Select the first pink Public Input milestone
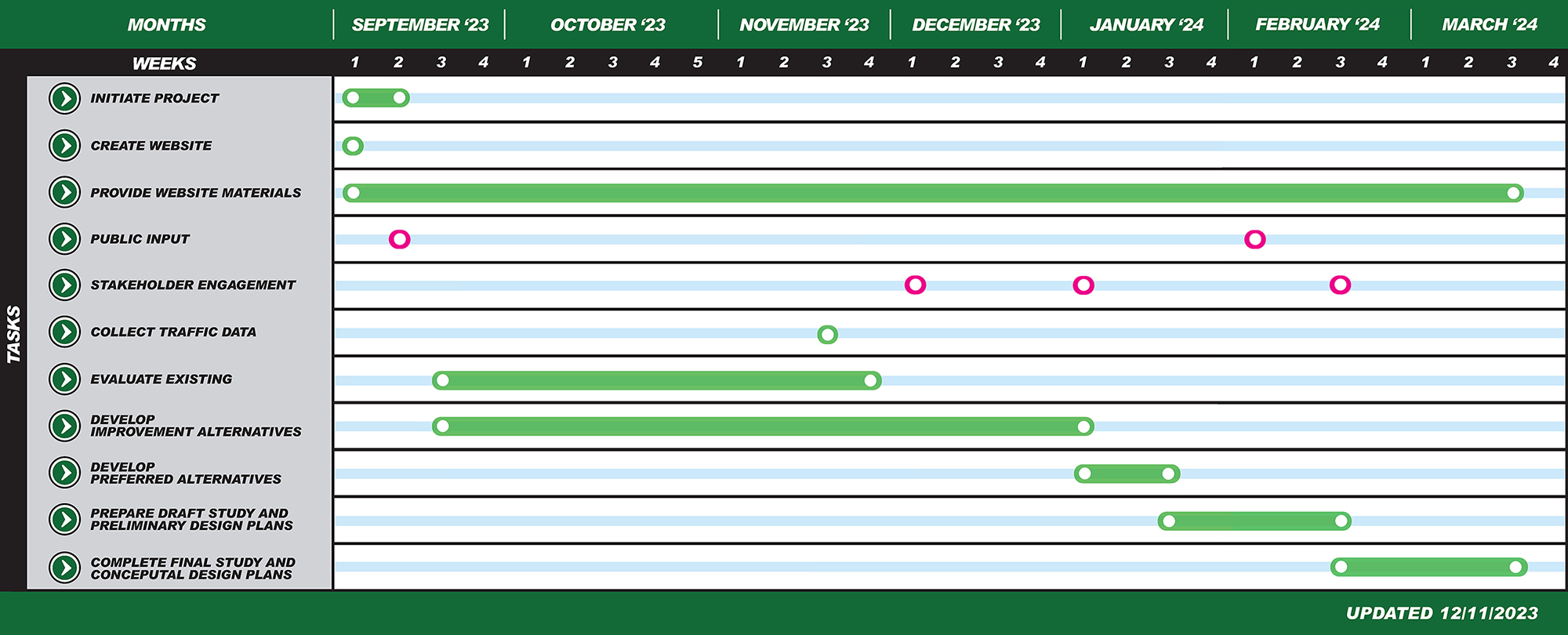This screenshot has width=1568, height=635. click(400, 239)
